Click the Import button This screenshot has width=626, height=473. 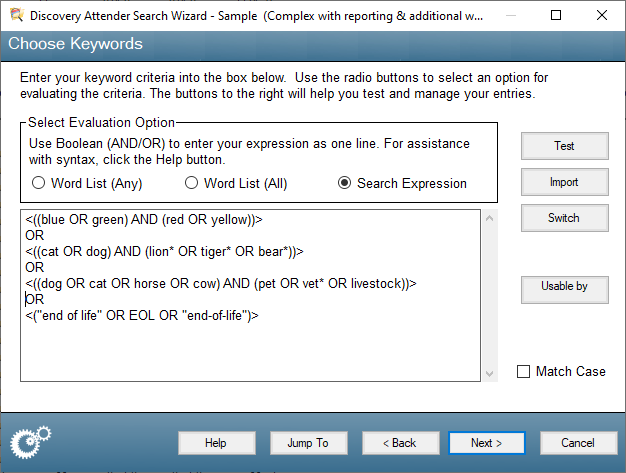[564, 182]
